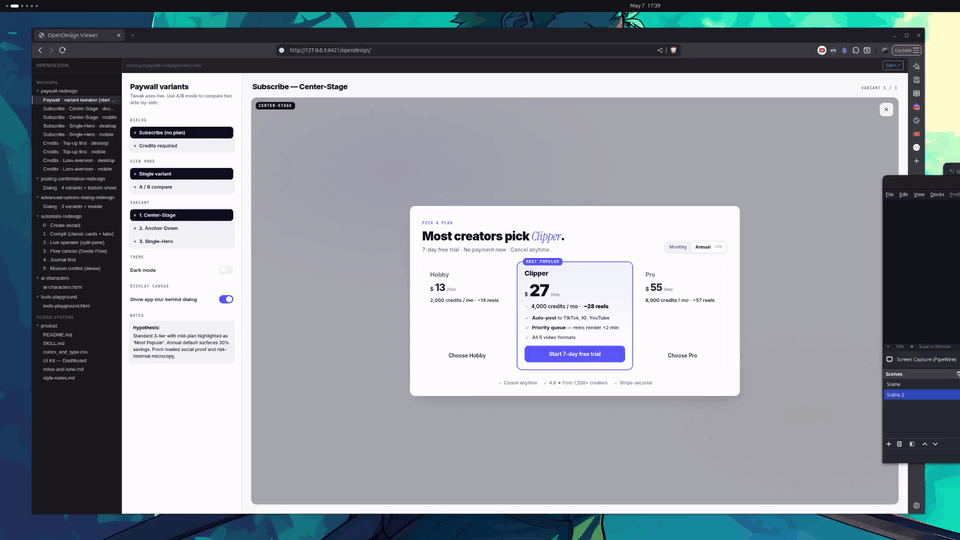Click OBS preview zoom-out minus icon
The image size is (960, 540).
tap(888, 347)
